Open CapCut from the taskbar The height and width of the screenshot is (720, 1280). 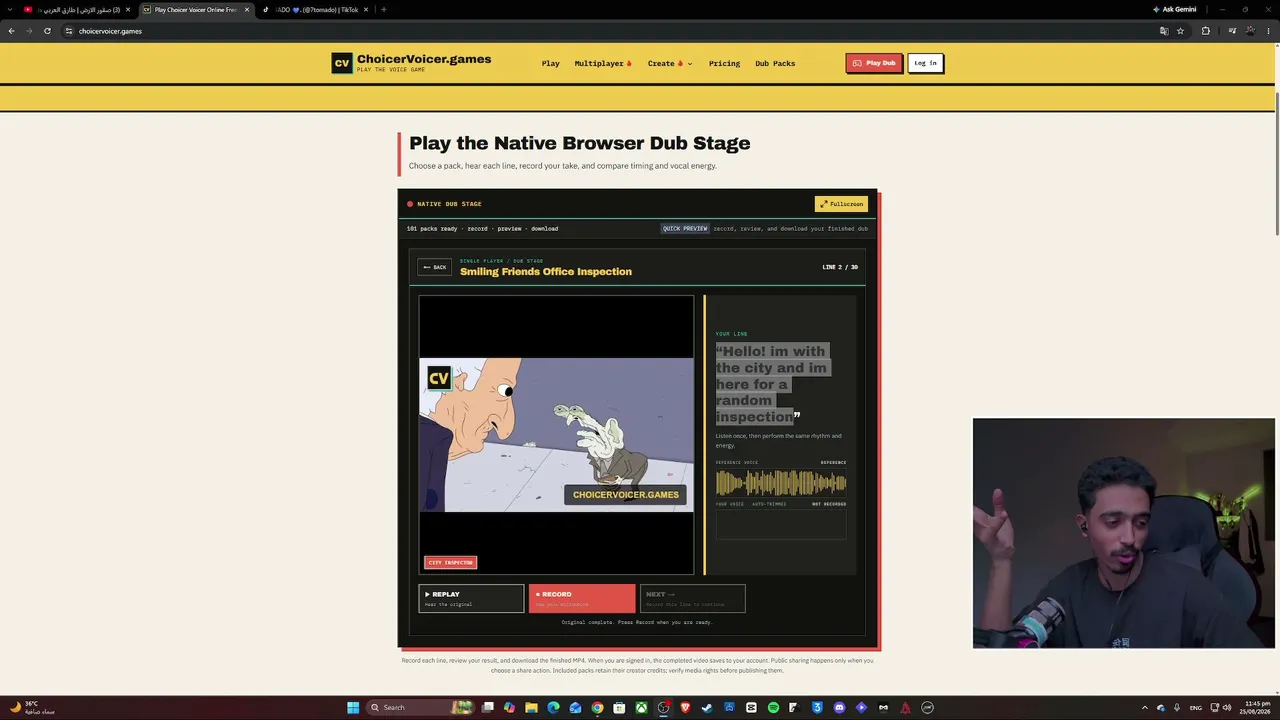click(x=751, y=708)
